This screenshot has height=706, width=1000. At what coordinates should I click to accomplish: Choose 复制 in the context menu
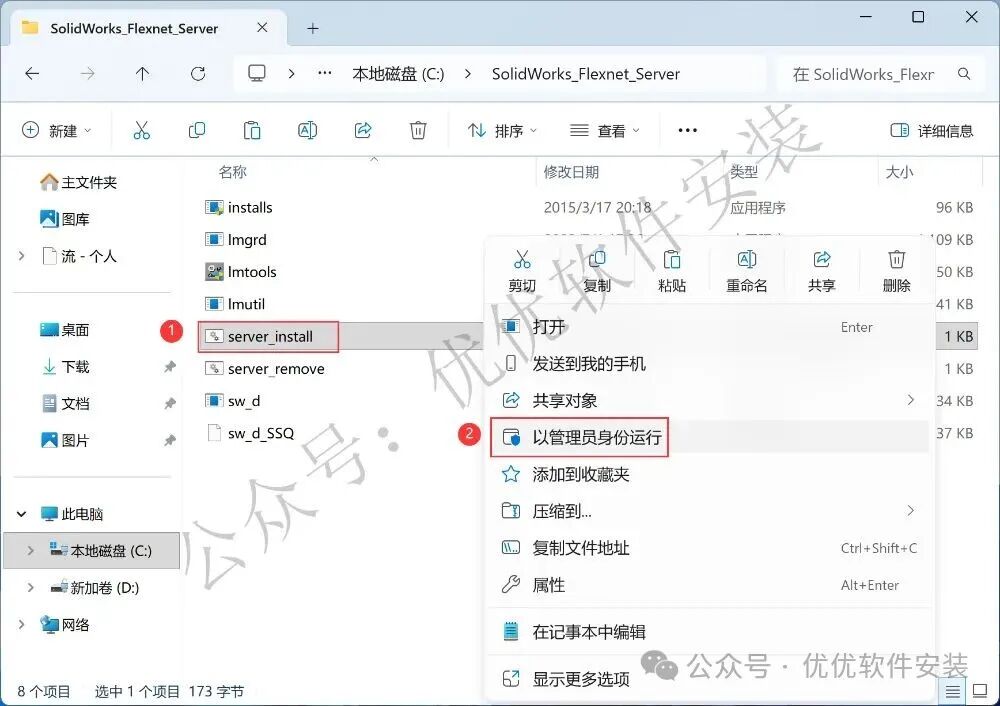tap(597, 271)
